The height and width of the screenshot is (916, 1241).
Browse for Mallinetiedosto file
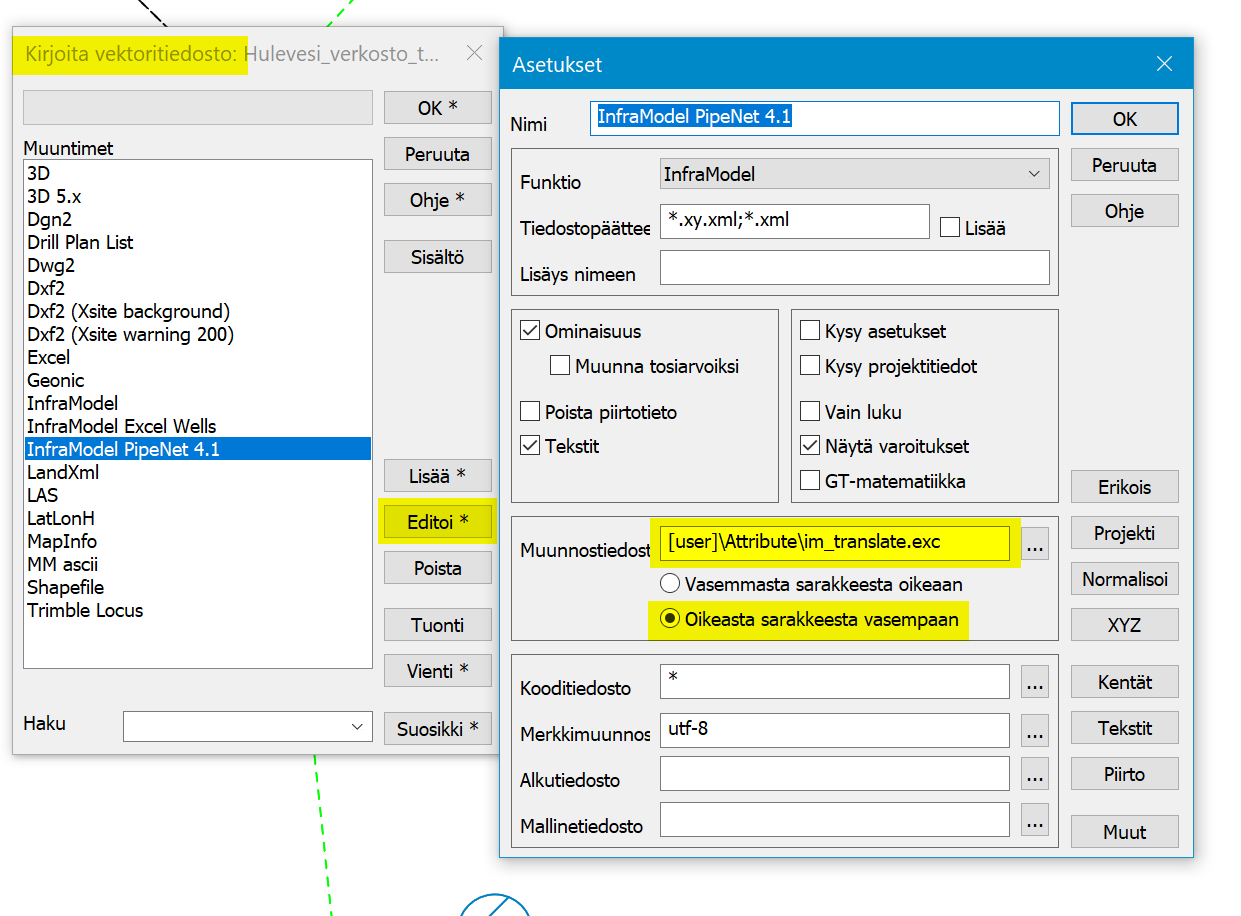[1034, 822]
